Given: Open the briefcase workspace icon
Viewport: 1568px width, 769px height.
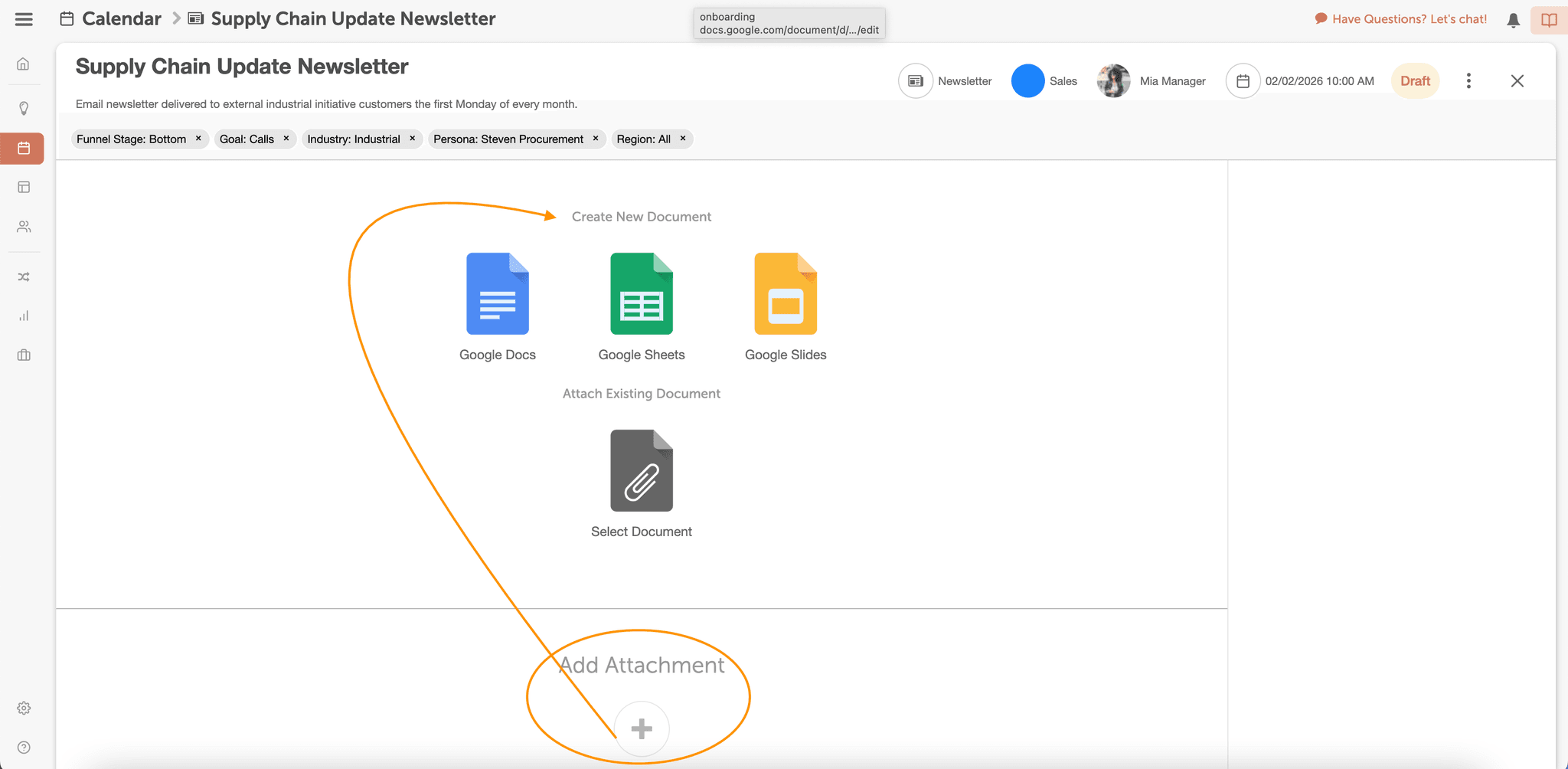Looking at the screenshot, I should click(x=23, y=355).
